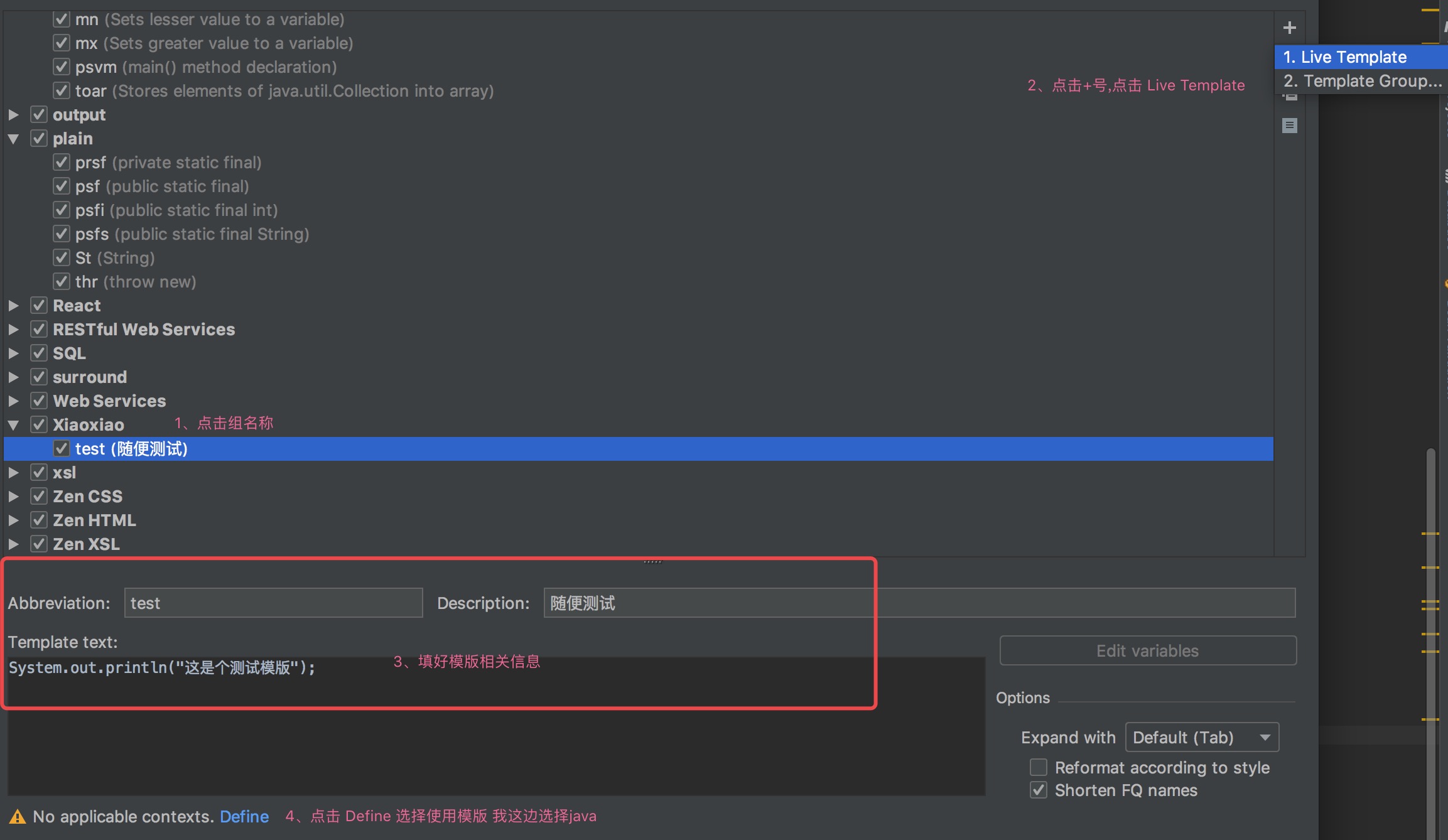Expand the Zen HTML group
The width and height of the screenshot is (1448, 840).
[13, 520]
